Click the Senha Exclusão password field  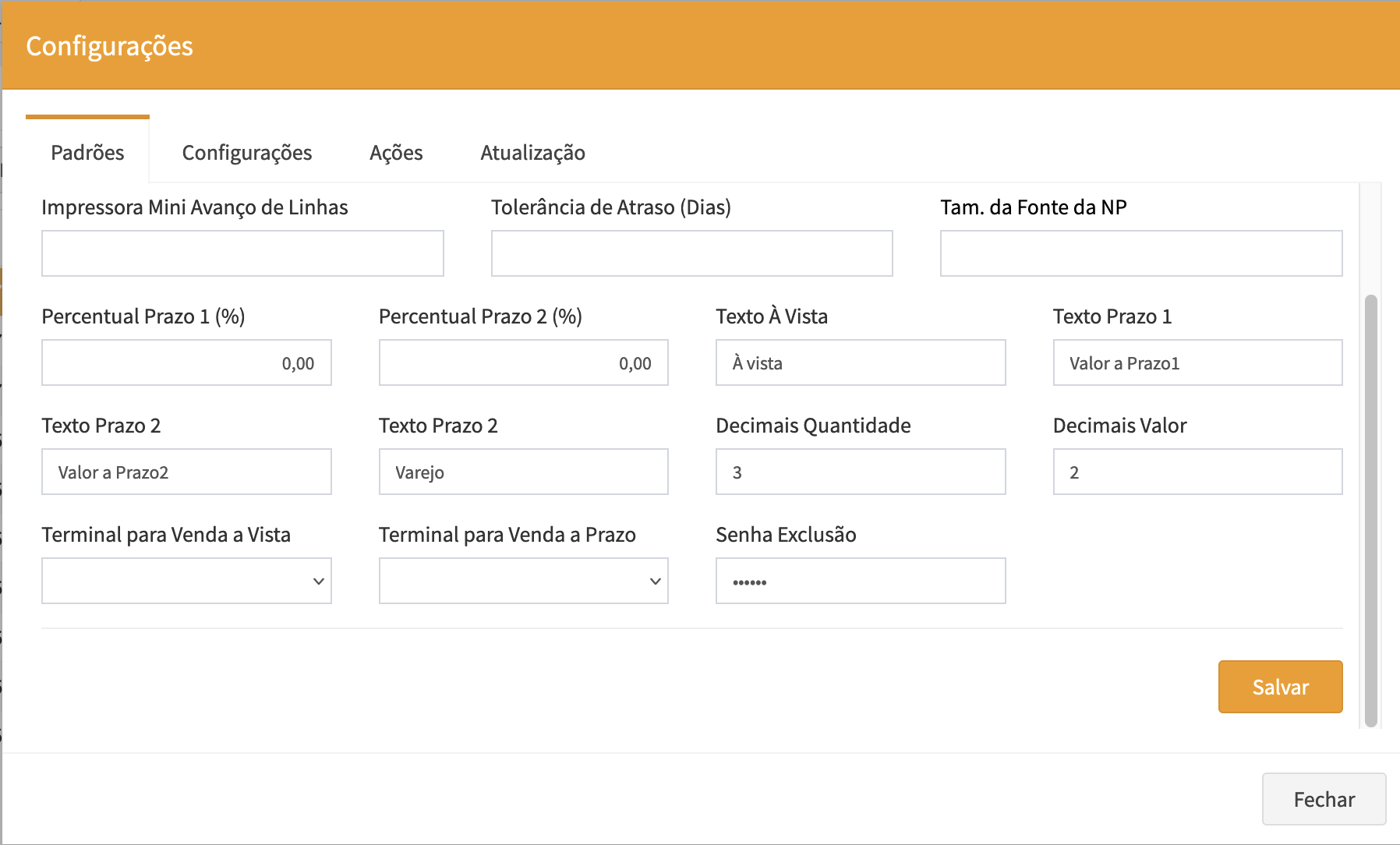click(860, 581)
